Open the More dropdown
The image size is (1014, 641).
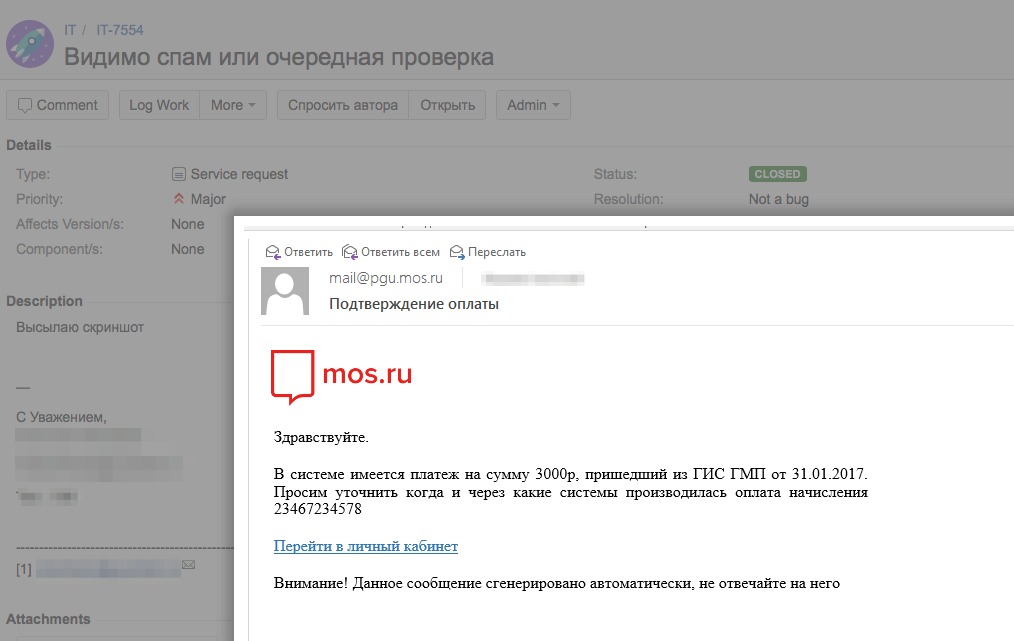(232, 104)
